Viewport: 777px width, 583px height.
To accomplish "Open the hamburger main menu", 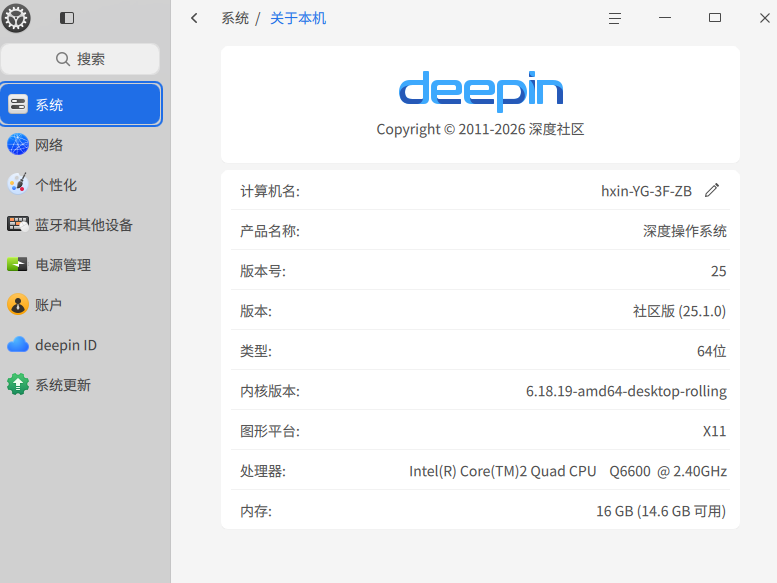I will click(614, 18).
